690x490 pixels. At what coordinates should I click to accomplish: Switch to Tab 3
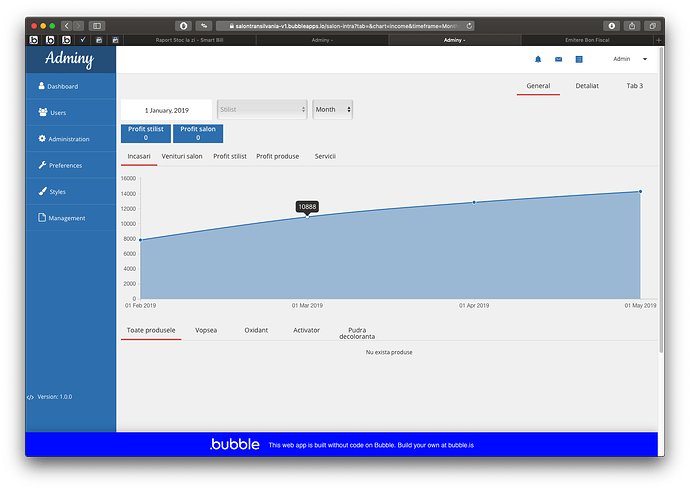click(635, 86)
